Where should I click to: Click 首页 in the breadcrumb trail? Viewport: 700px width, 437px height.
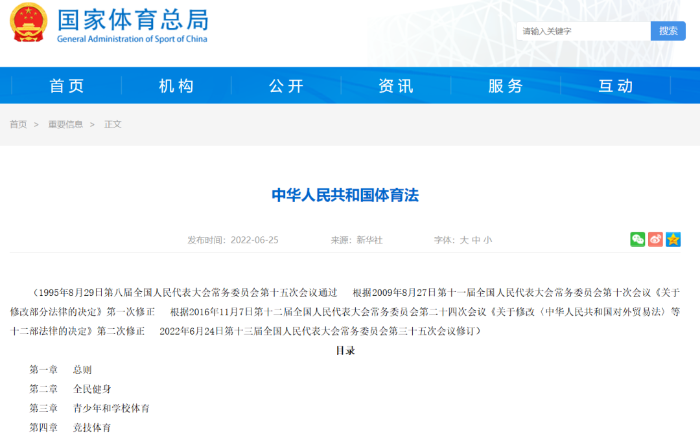point(18,124)
